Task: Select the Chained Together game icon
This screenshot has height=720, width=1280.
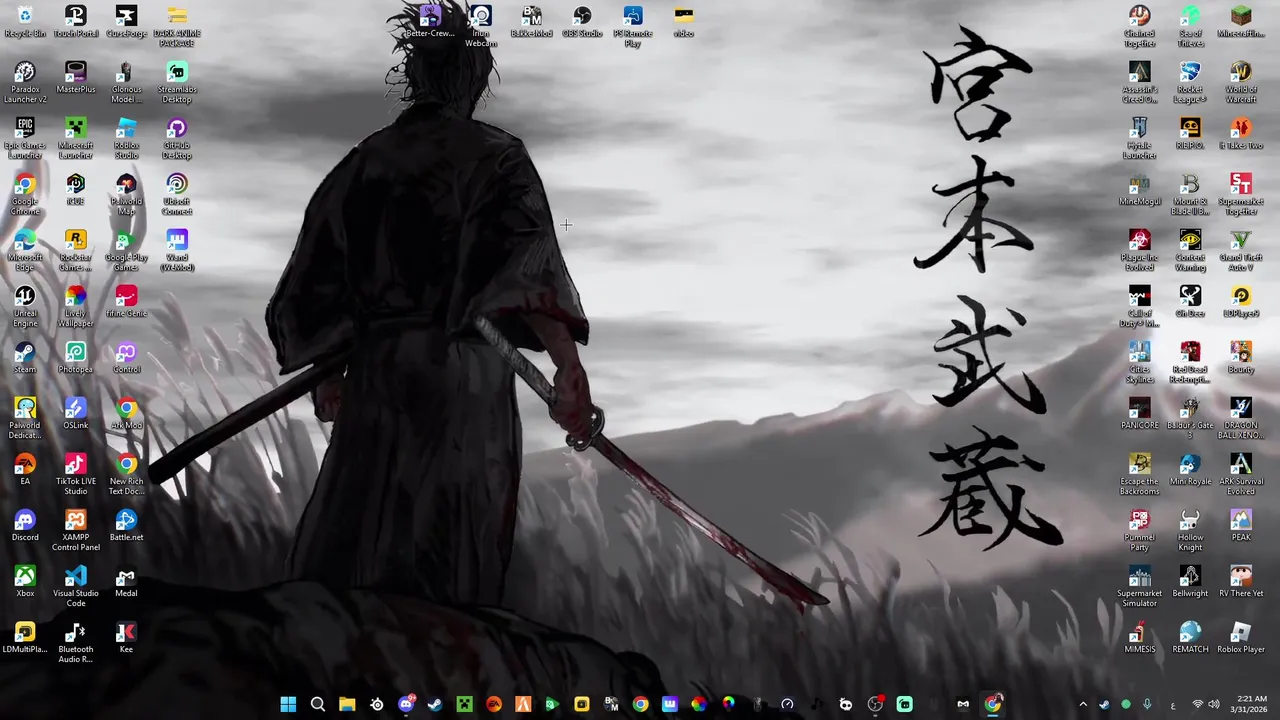Action: click(x=1140, y=26)
